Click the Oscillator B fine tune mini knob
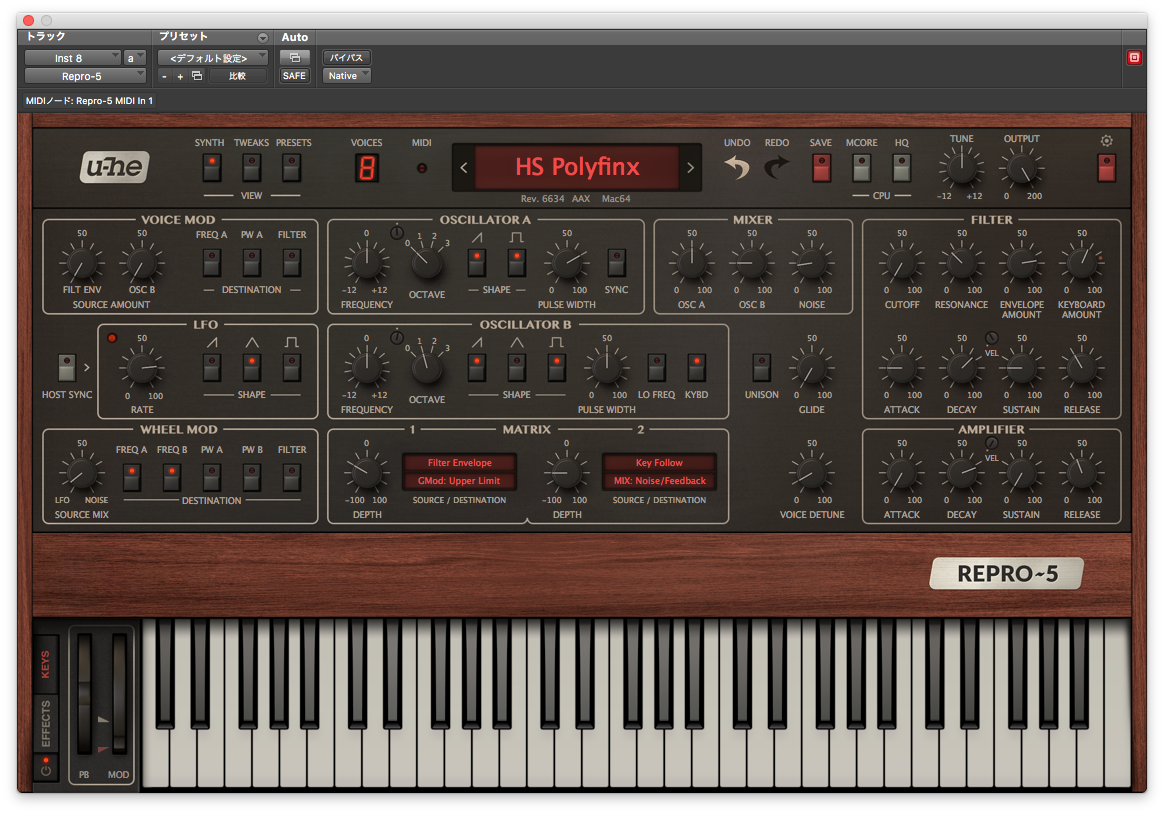Screen dimensions: 1164x814 [397, 338]
